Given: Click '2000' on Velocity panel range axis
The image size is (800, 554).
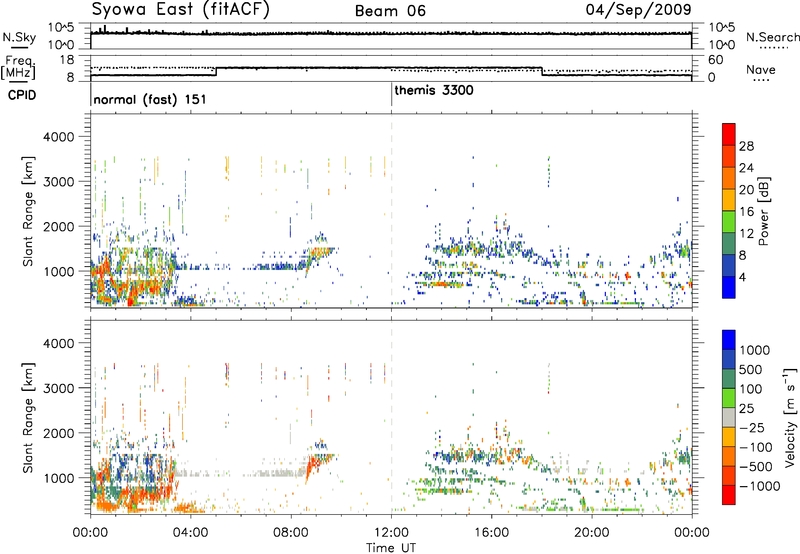Looking at the screenshot, I should [x=58, y=433].
